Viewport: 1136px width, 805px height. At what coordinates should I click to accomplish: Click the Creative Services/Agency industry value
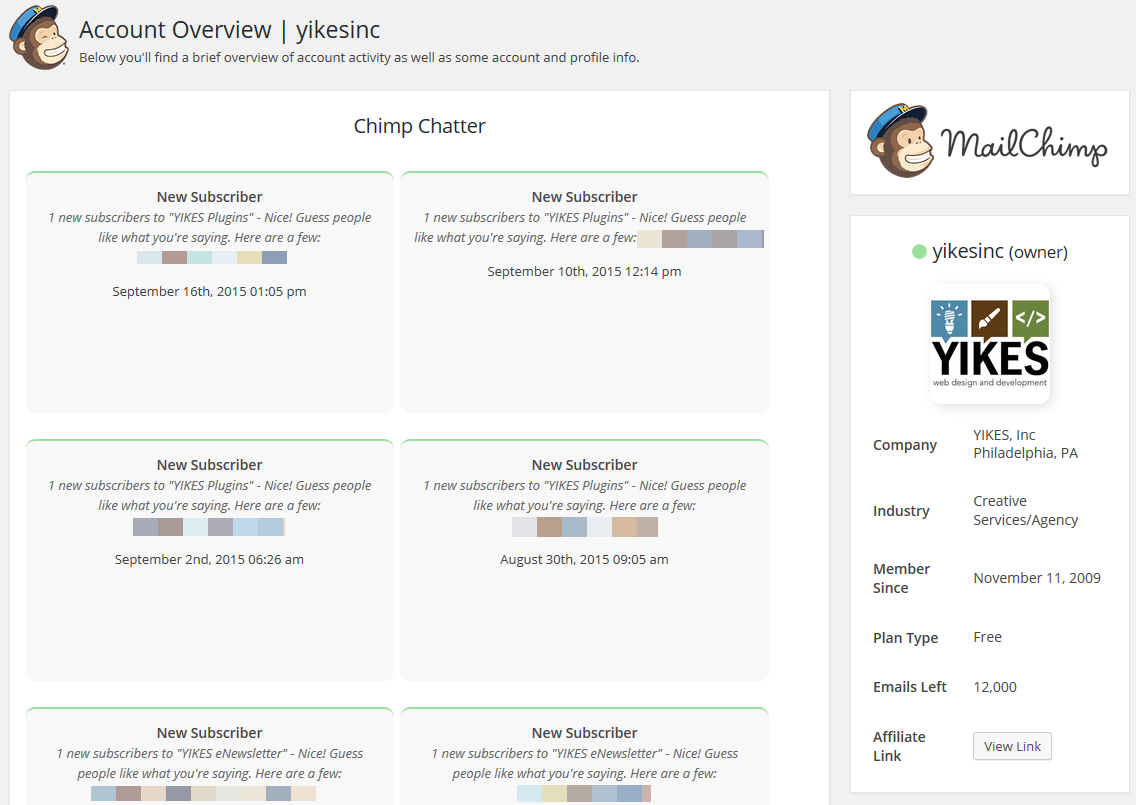click(x=1025, y=510)
